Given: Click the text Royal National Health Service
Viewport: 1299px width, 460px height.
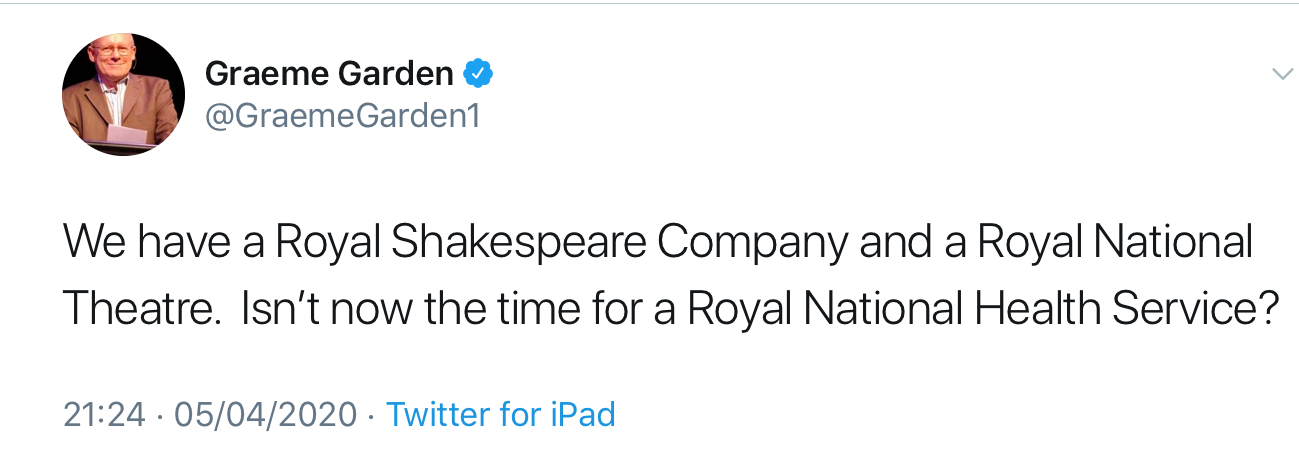Looking at the screenshot, I should [x=983, y=310].
